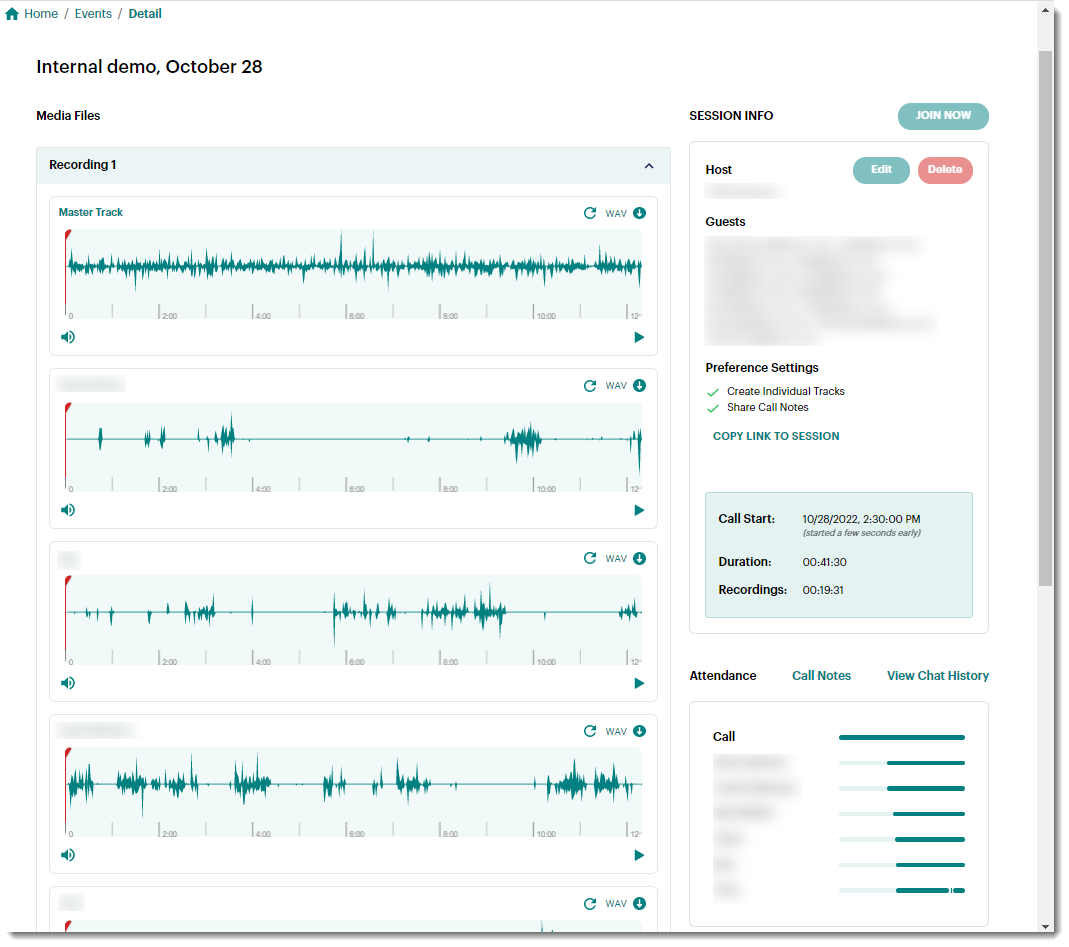The height and width of the screenshot is (947, 1069).
Task: Mute the Master Track speaker icon
Action: [x=67, y=337]
